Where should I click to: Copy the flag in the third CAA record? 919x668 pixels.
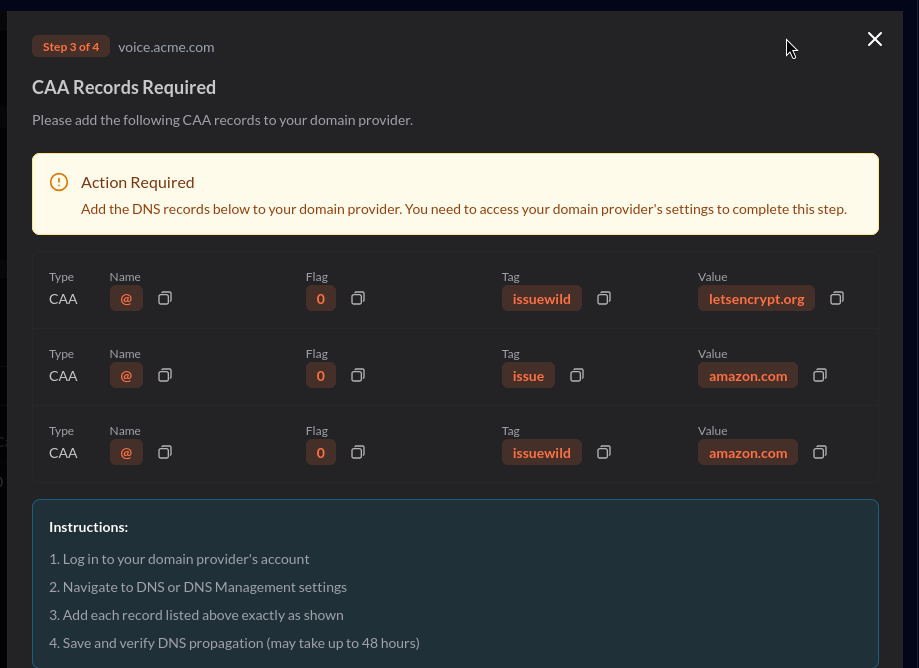click(358, 452)
